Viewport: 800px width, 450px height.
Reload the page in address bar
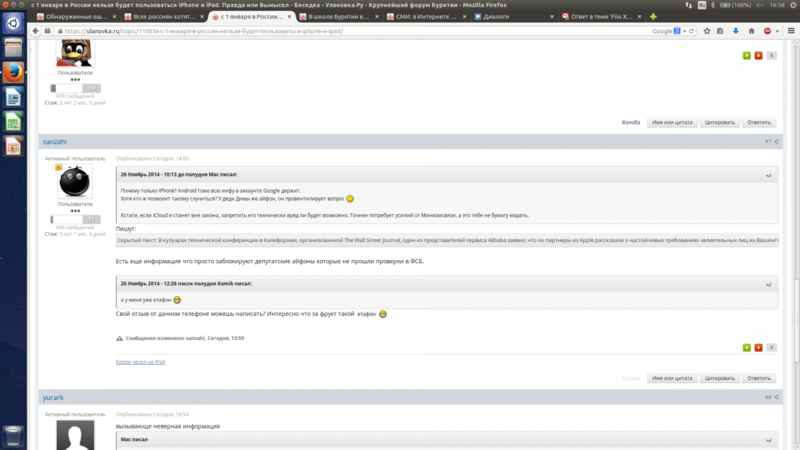[x=691, y=31]
